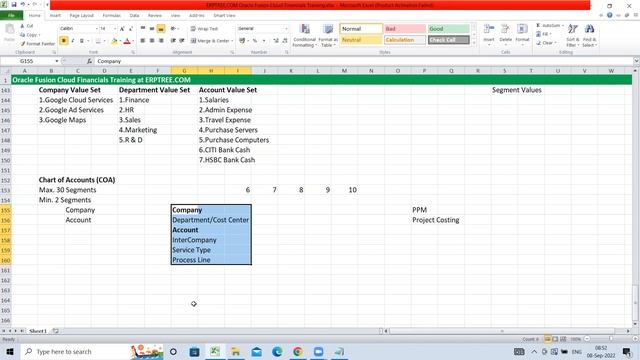Toggle Underline formatting button
Viewport: 640px width, 360px height.
click(x=82, y=41)
